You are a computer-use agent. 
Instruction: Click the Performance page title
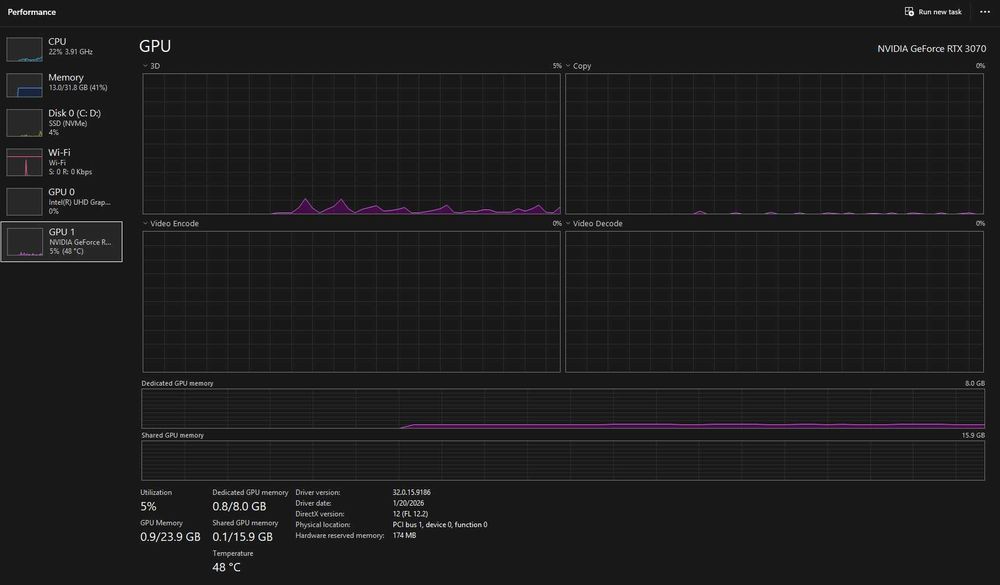[32, 12]
